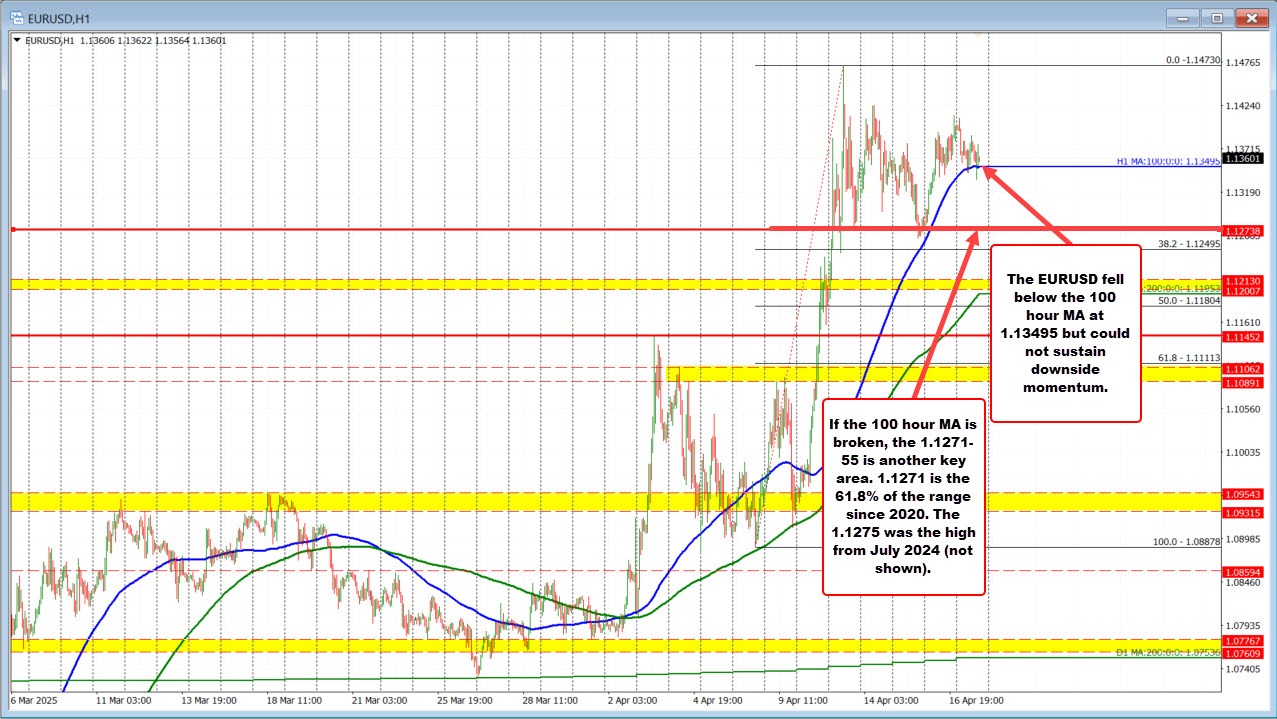
Task: Click the chart symbol icon in the title bar
Action: (x=14, y=17)
